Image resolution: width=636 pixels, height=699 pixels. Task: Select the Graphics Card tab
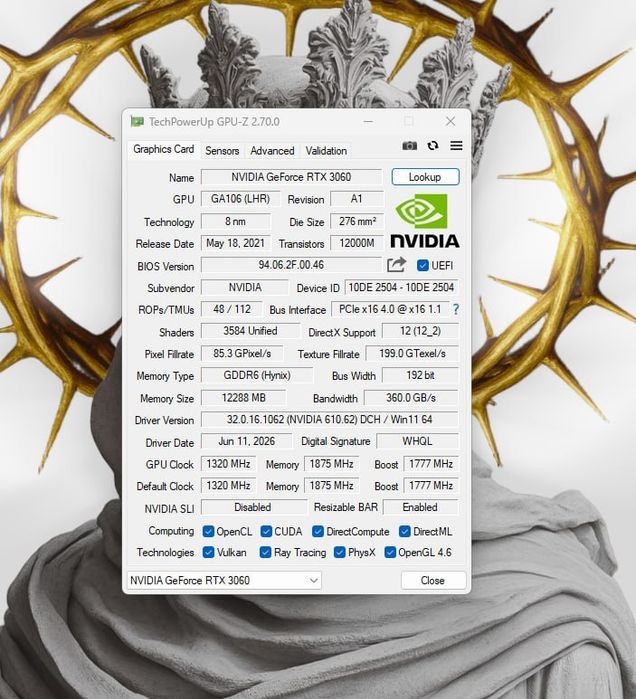(x=164, y=149)
